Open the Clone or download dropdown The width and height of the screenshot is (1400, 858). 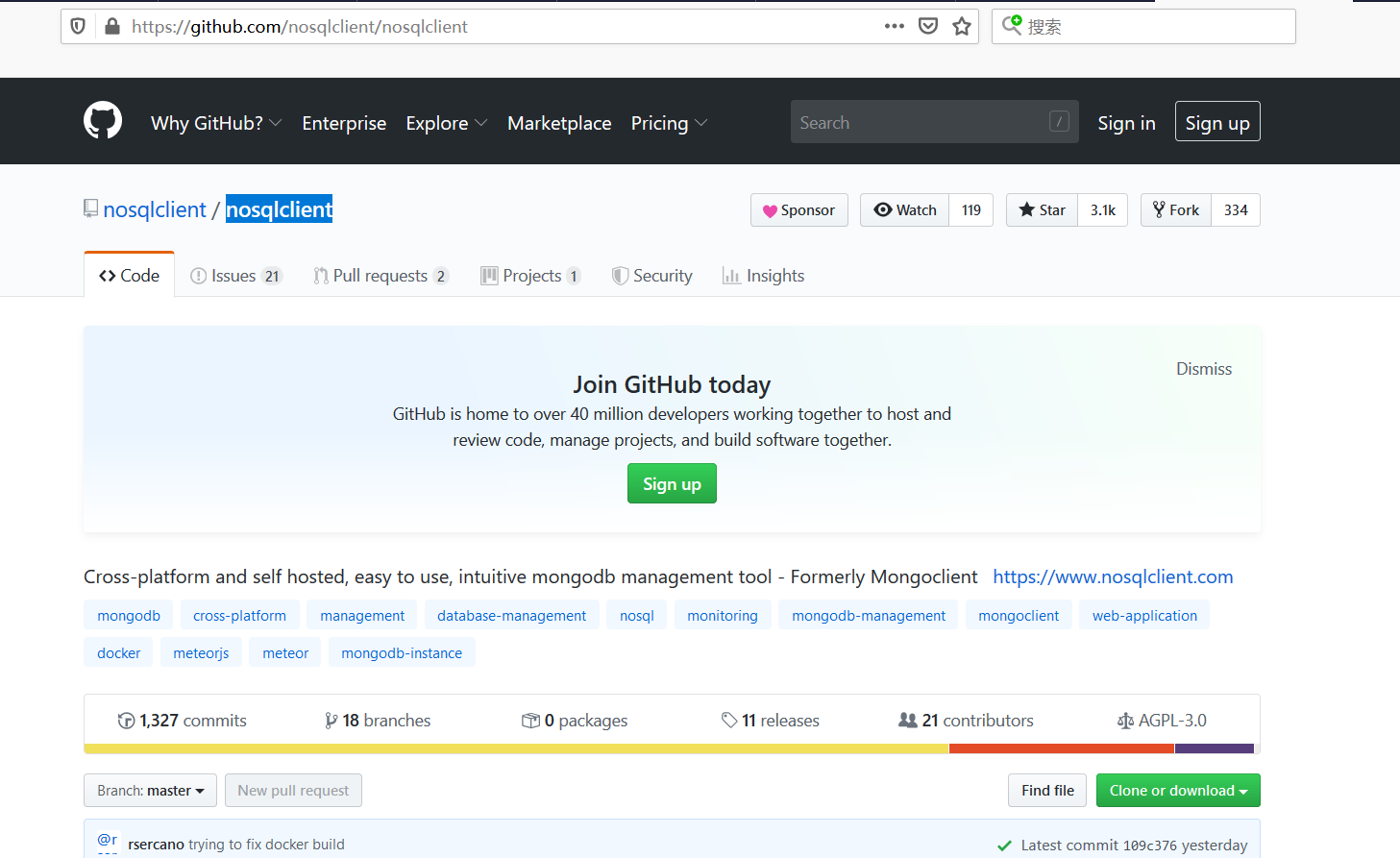(x=1178, y=791)
